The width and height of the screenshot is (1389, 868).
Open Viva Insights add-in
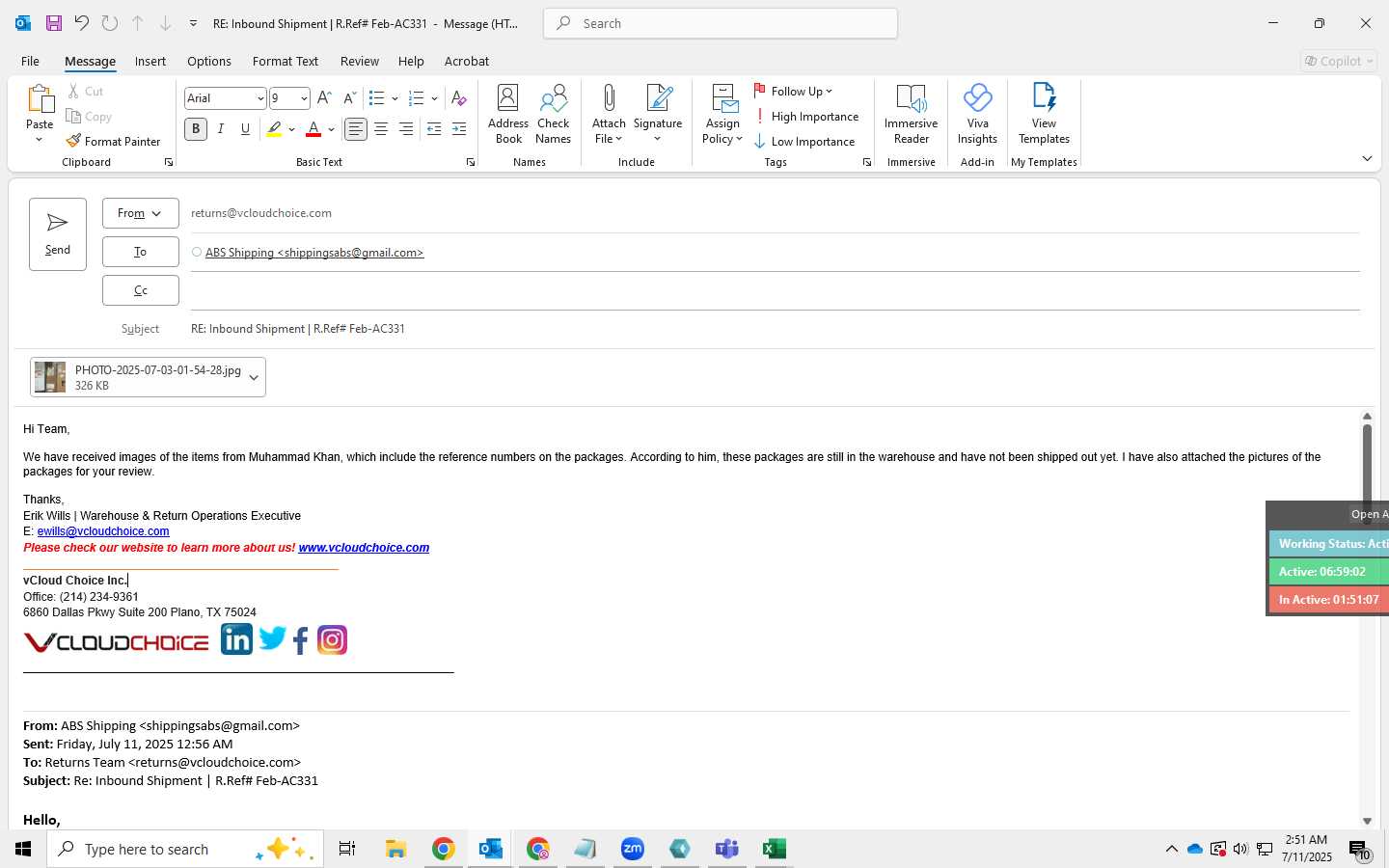click(x=977, y=115)
